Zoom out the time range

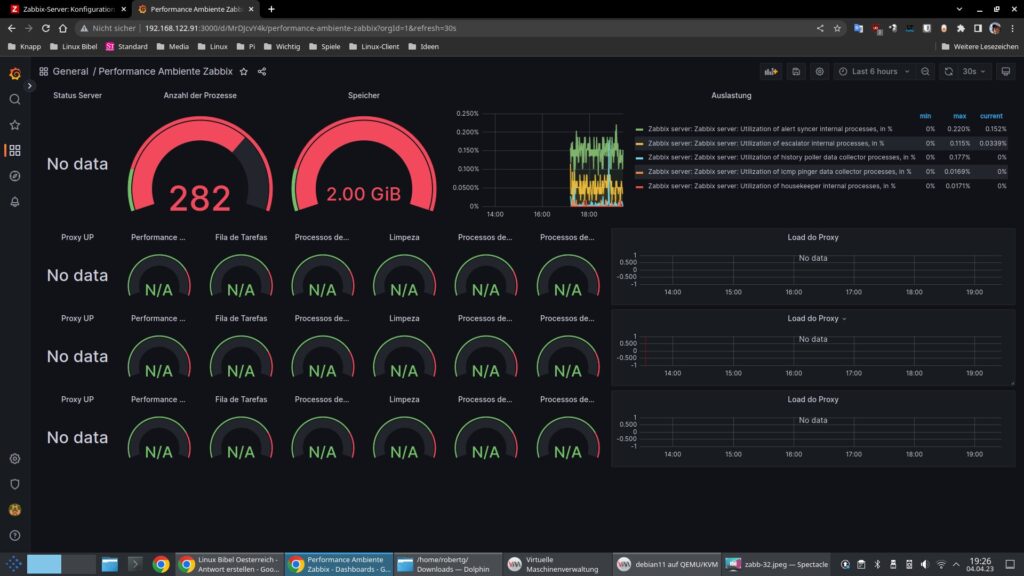(x=925, y=71)
